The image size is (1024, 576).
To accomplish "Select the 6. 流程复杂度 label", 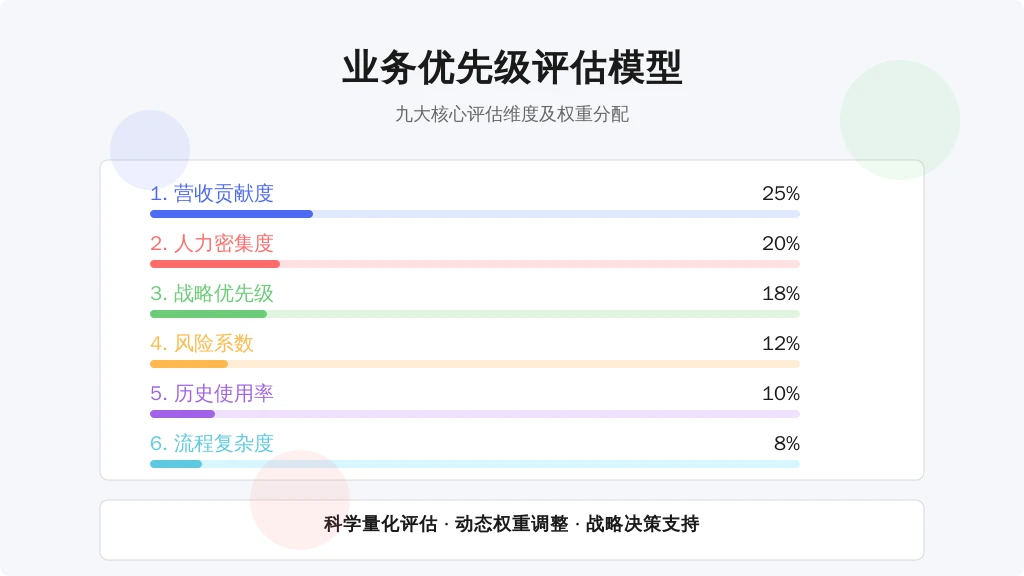I will (212, 443).
